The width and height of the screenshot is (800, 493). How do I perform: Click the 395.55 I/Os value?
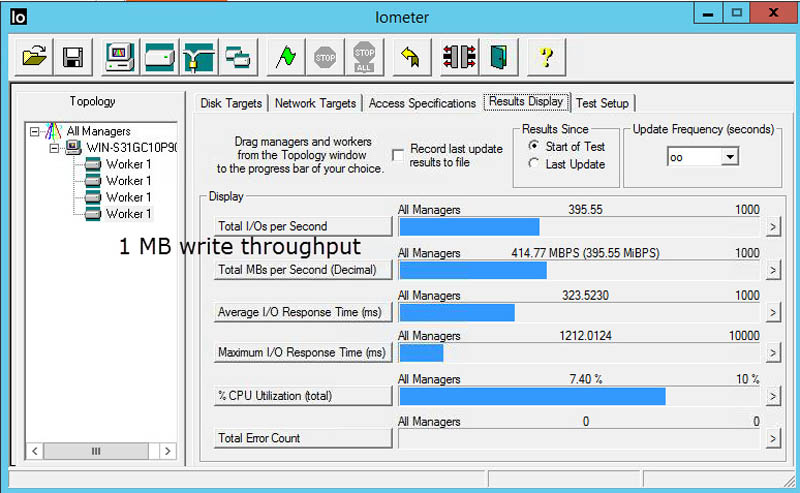[x=585, y=210]
